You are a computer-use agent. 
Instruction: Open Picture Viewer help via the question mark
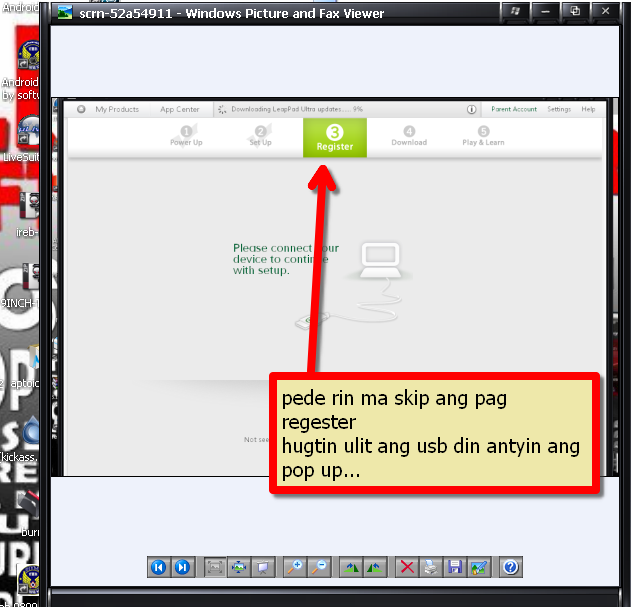510,567
